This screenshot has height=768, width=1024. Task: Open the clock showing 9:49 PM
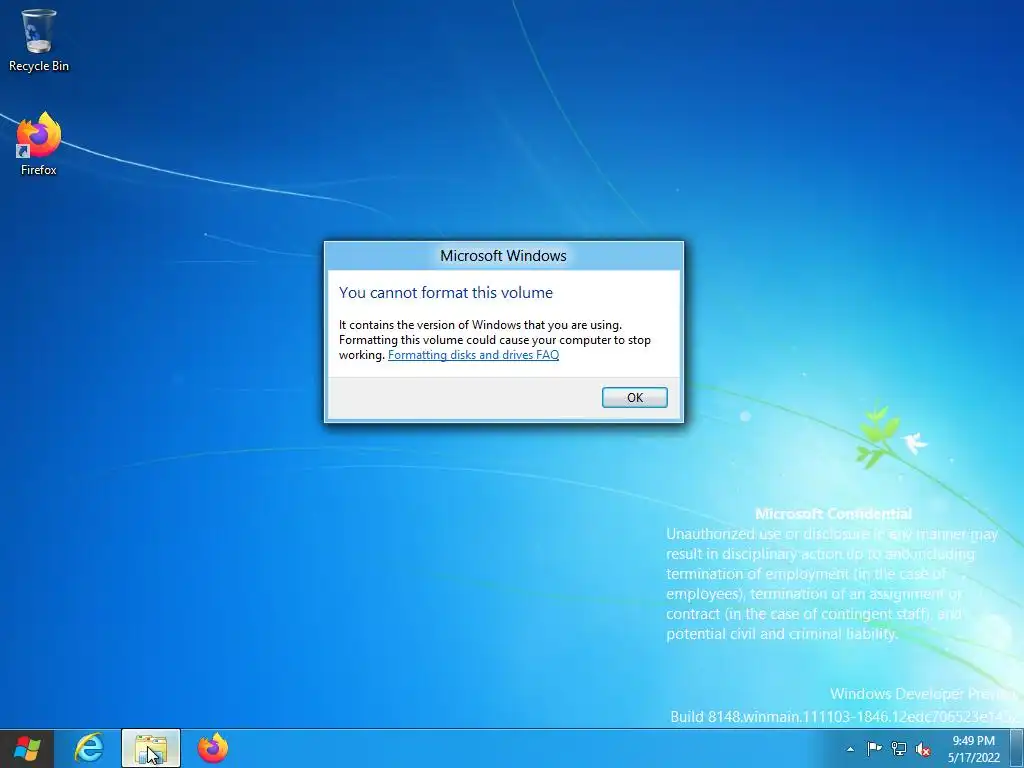pos(974,749)
